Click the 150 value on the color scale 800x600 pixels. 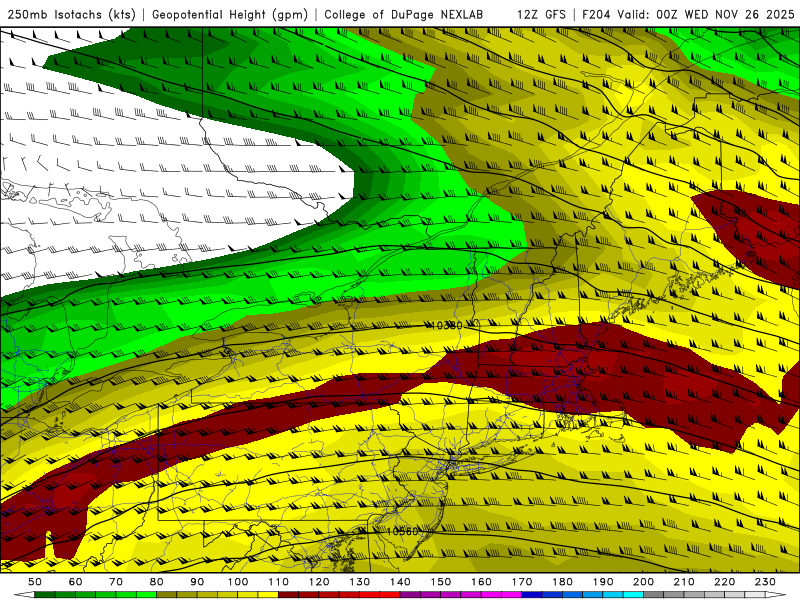pyautogui.click(x=441, y=582)
